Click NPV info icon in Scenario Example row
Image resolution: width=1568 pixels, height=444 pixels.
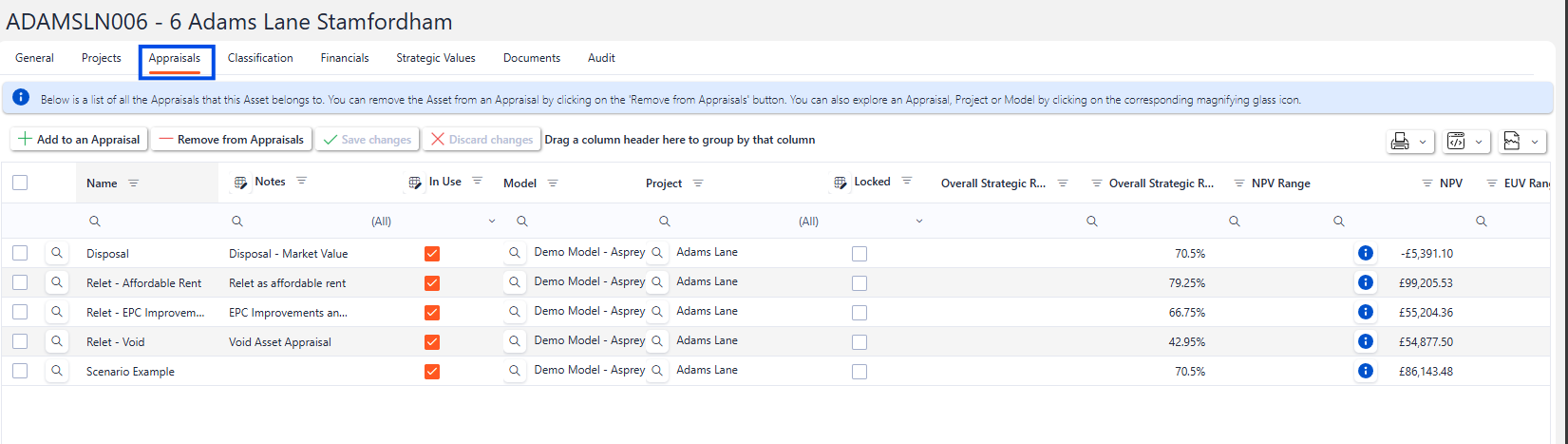pyautogui.click(x=1365, y=371)
